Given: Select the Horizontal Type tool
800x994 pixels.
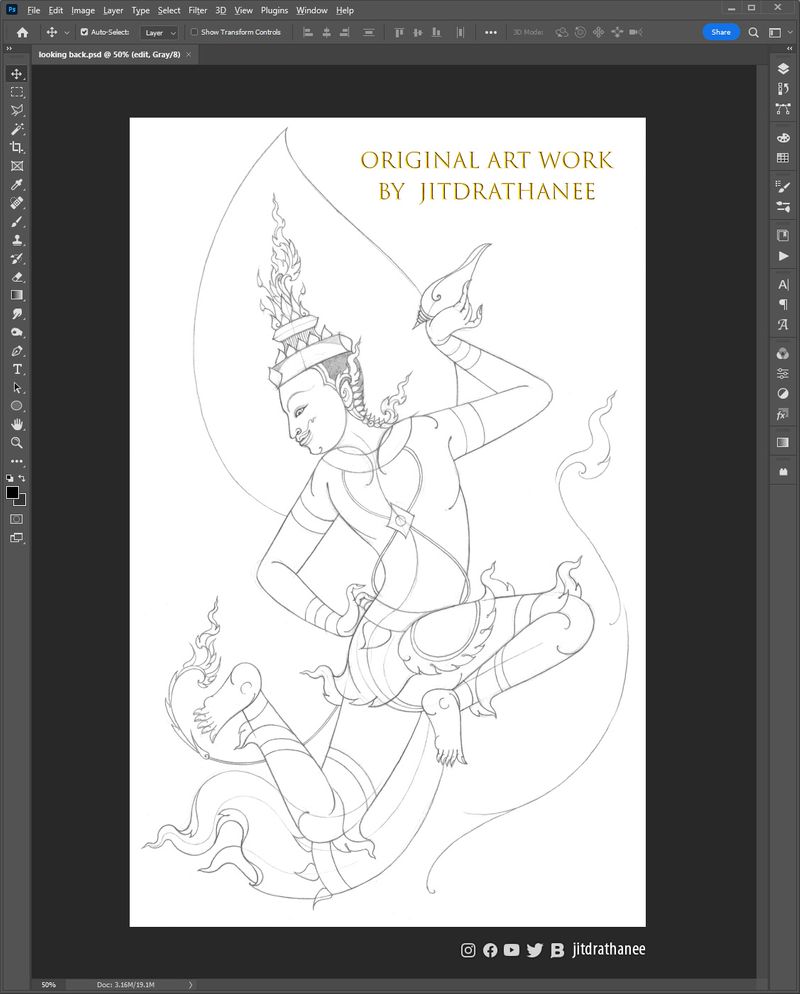Looking at the screenshot, I should point(17,369).
